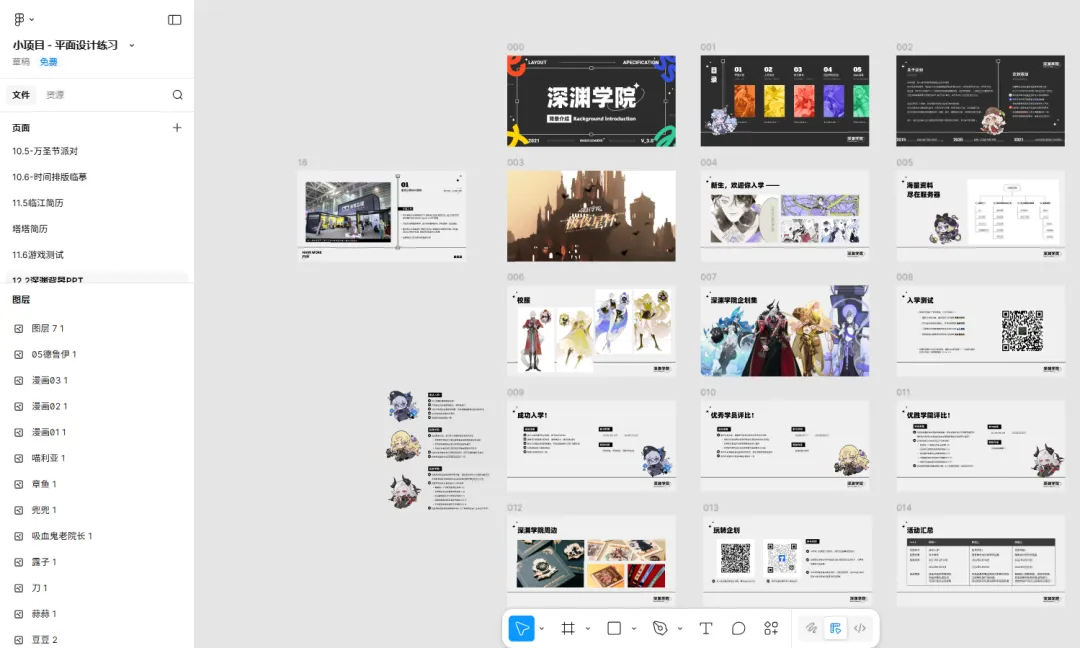
Task: Open the Actions components icon in the toolbar
Action: (x=771, y=628)
